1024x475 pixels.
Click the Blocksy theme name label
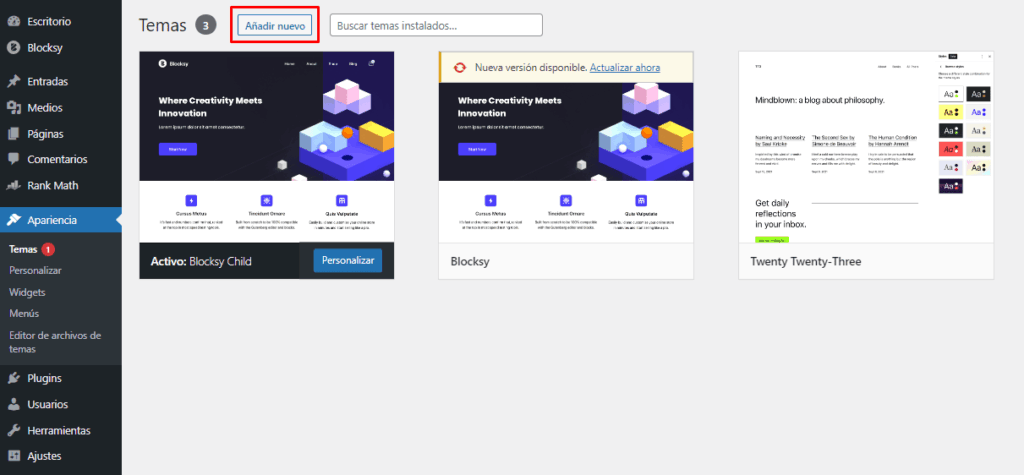tap(470, 261)
